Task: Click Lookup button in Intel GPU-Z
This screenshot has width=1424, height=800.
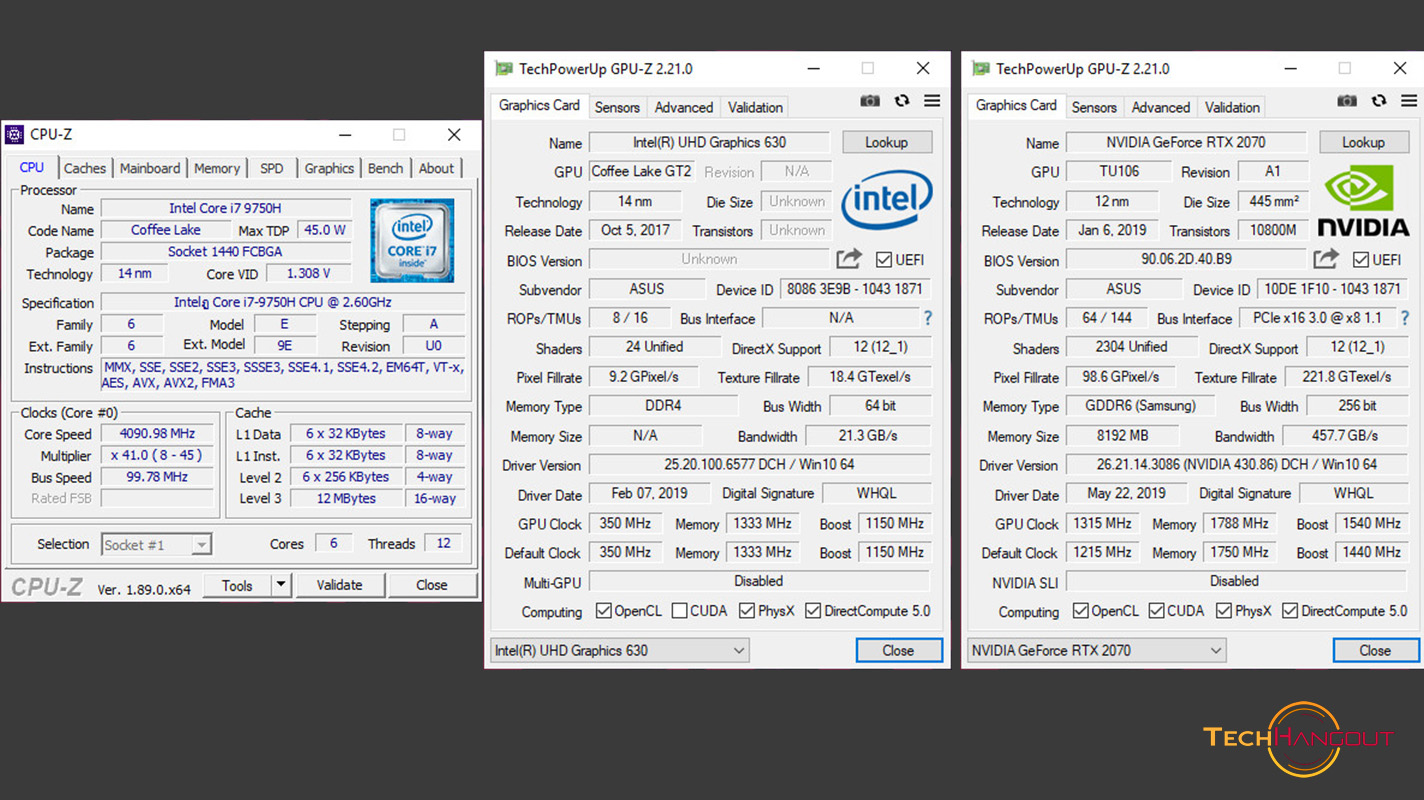Action: click(887, 142)
